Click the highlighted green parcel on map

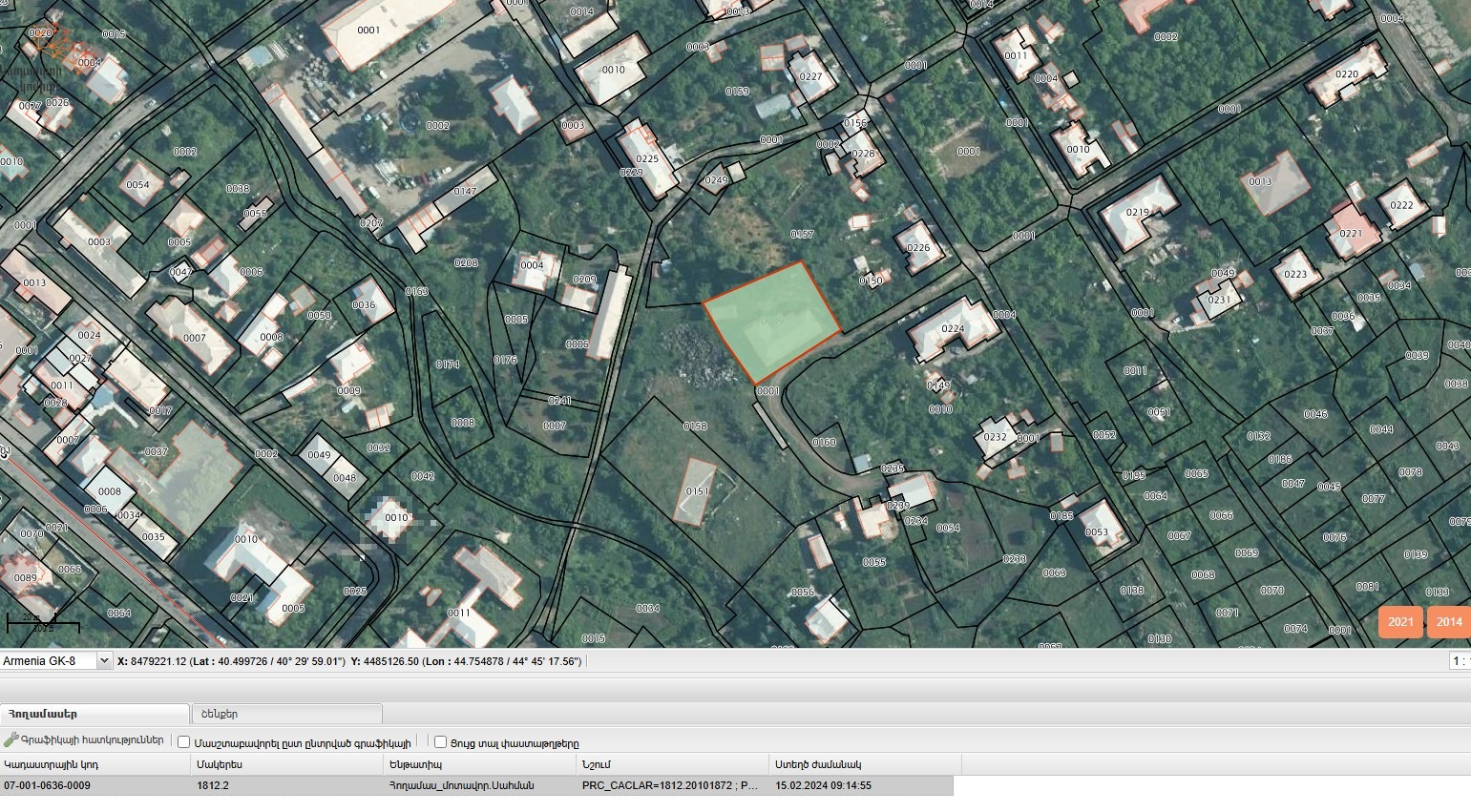pos(771,320)
